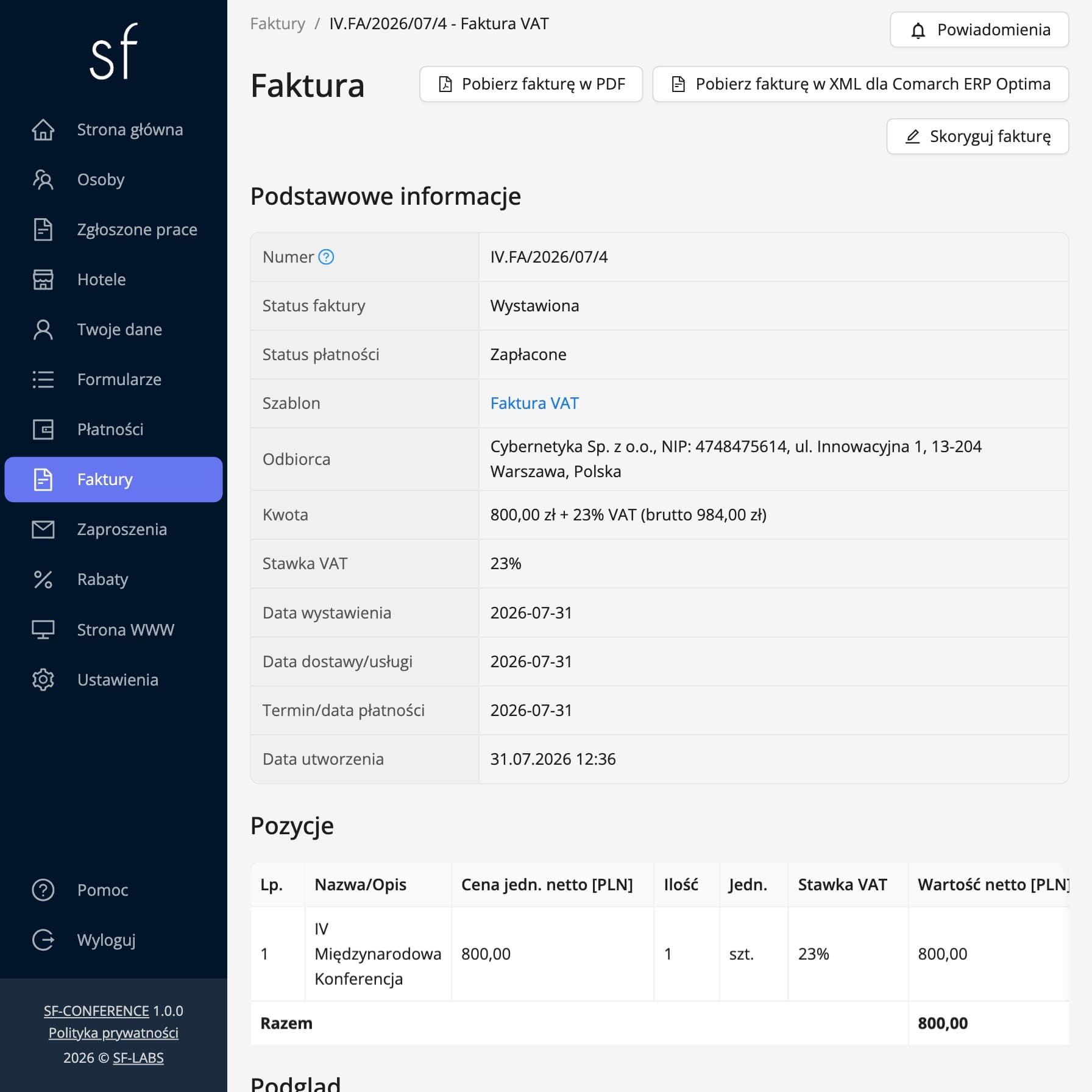Open the Faktura VAT template link

(x=534, y=403)
